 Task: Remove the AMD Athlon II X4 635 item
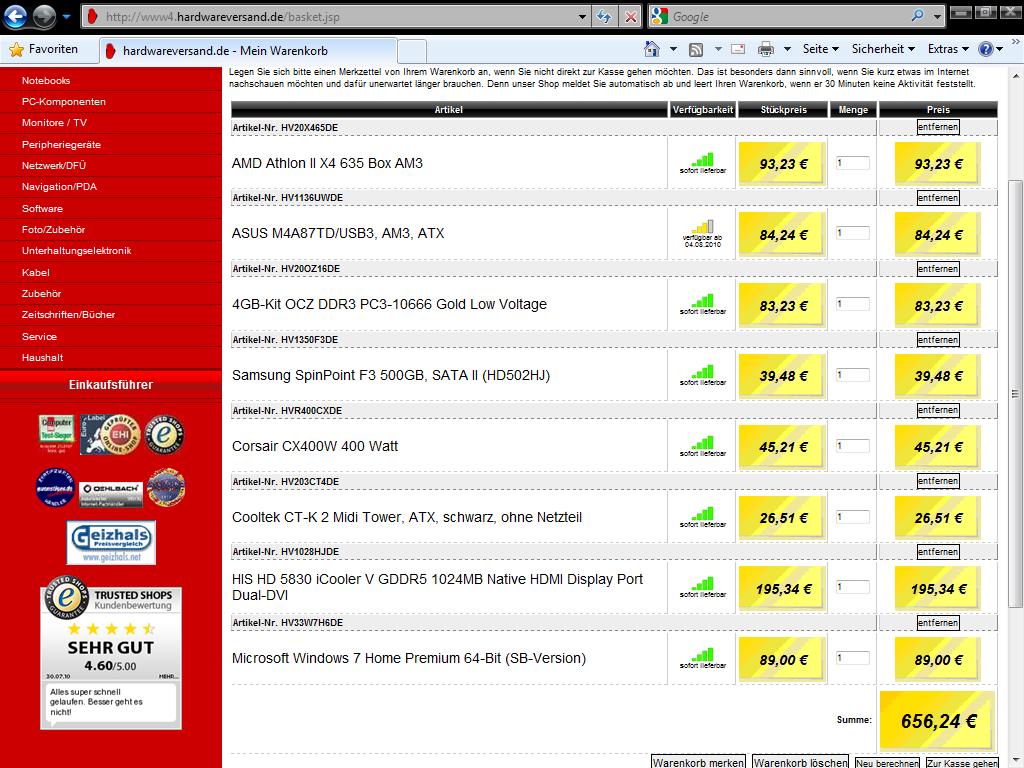click(938, 127)
